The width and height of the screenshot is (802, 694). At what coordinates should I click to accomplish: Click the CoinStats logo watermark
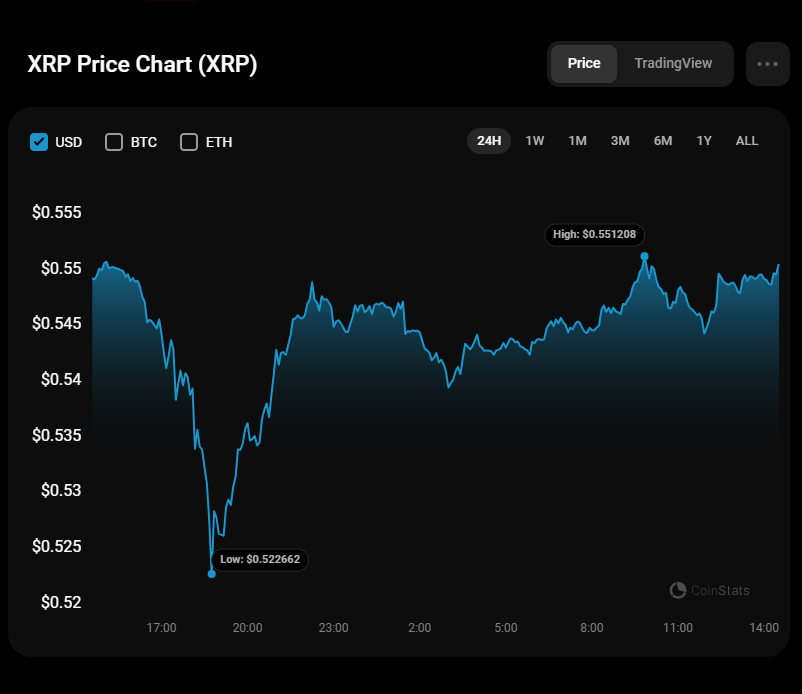[x=710, y=591]
